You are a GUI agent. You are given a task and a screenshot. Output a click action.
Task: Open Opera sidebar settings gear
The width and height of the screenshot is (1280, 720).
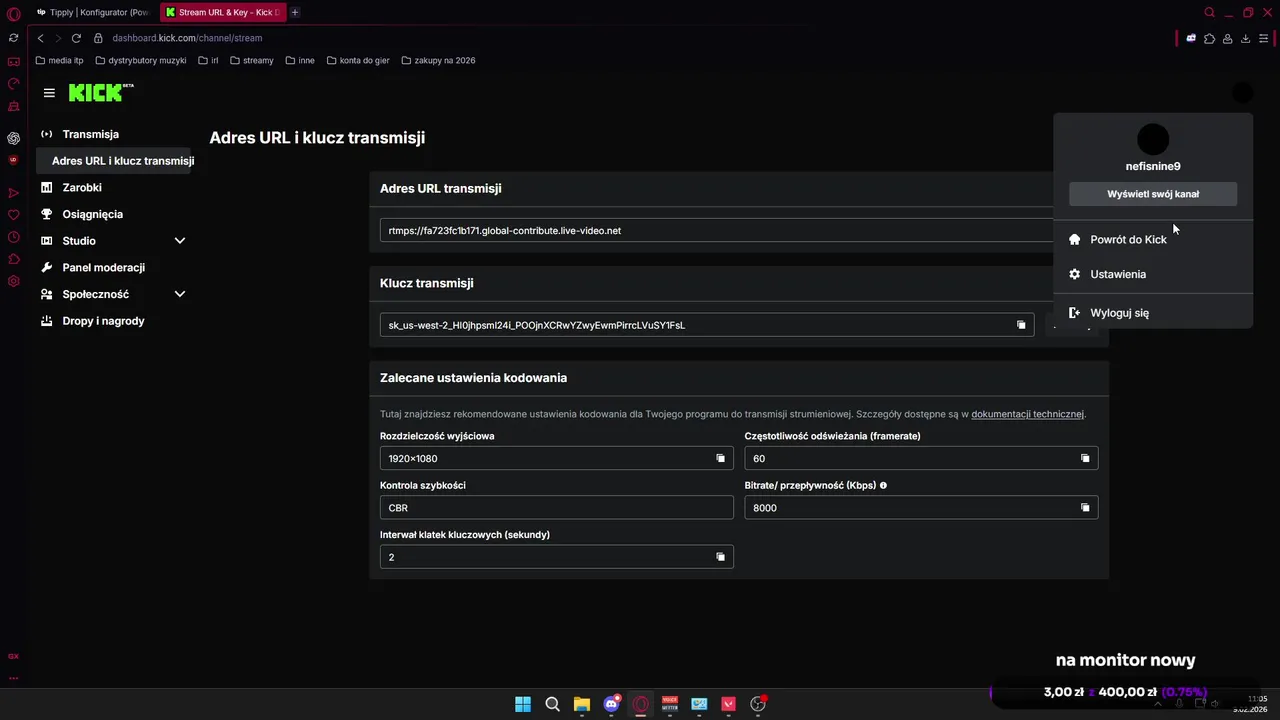13,281
